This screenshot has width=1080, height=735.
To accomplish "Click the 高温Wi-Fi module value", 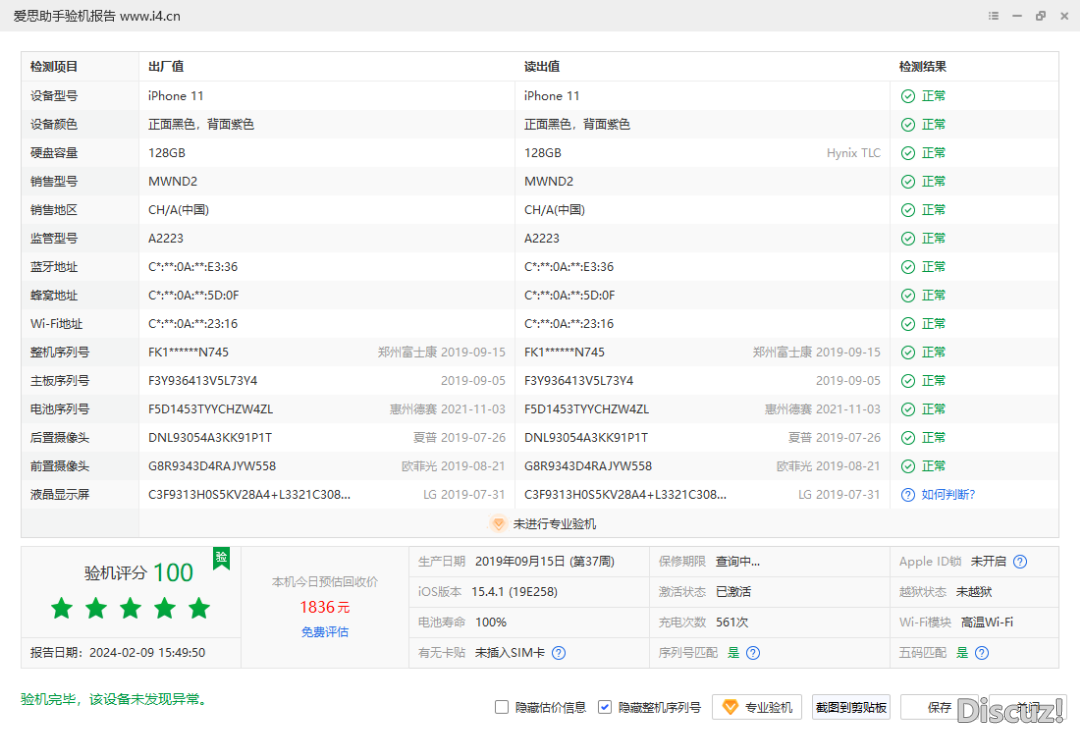I will coord(987,622).
